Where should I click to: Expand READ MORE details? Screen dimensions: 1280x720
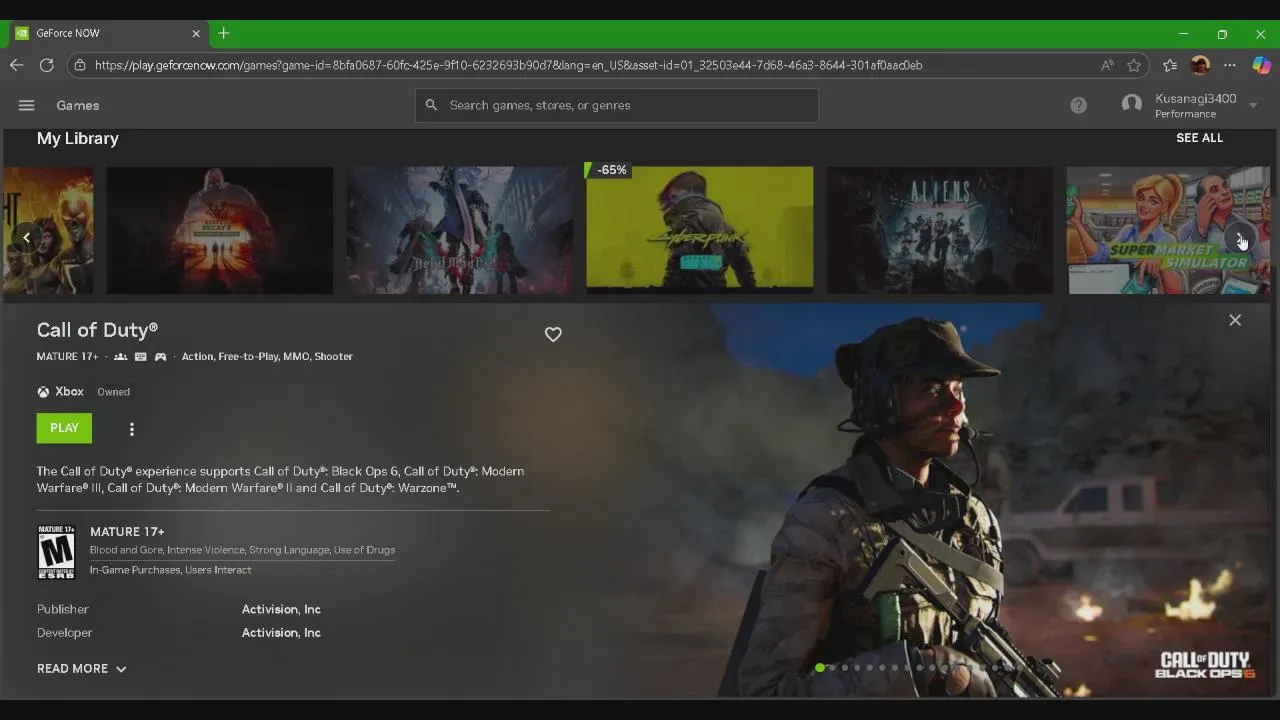pos(82,668)
